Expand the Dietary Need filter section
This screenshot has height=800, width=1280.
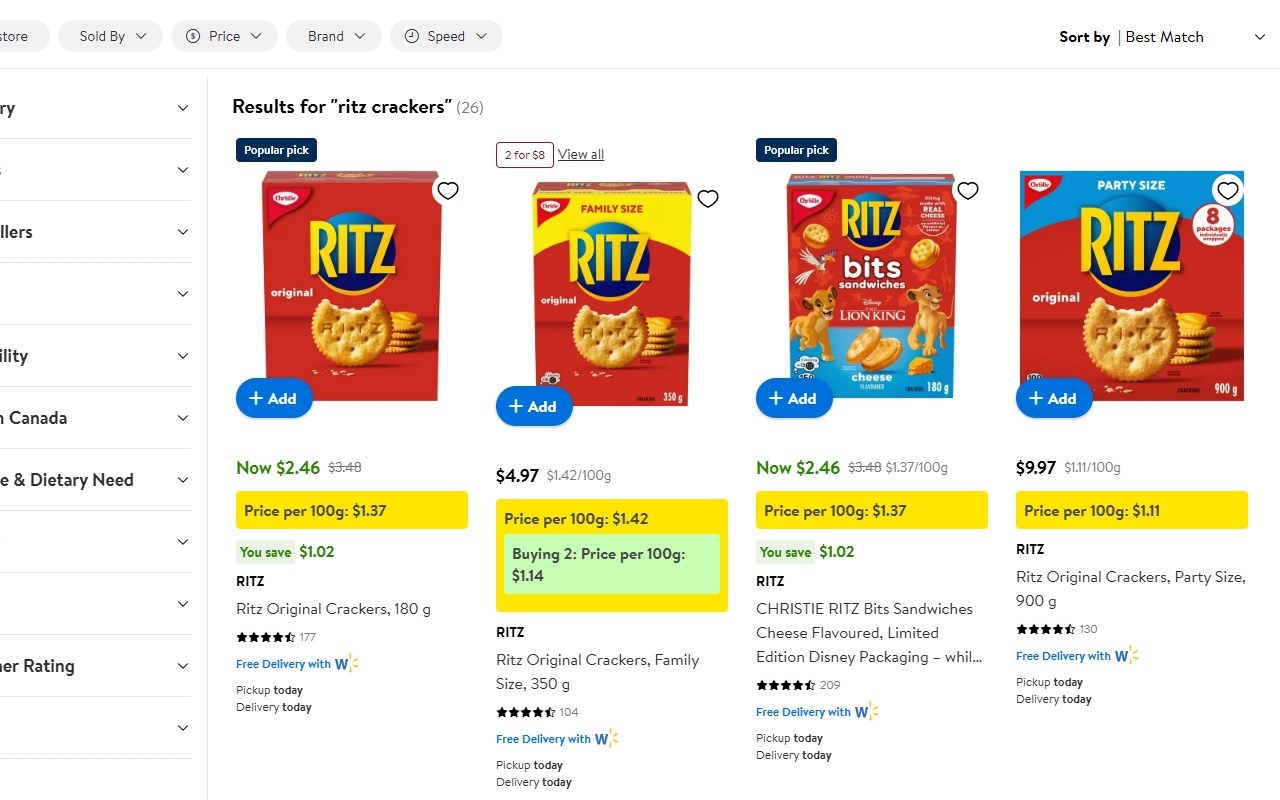tap(183, 480)
